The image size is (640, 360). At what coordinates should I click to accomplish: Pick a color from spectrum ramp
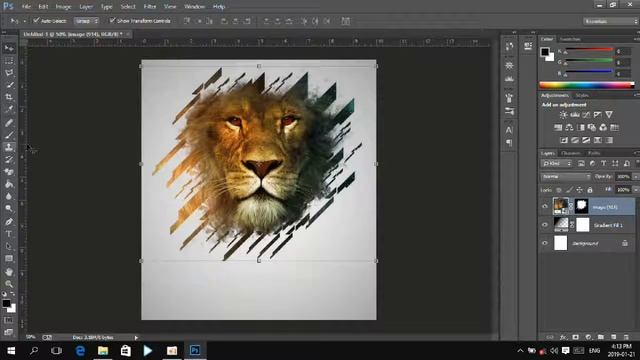coord(587,85)
